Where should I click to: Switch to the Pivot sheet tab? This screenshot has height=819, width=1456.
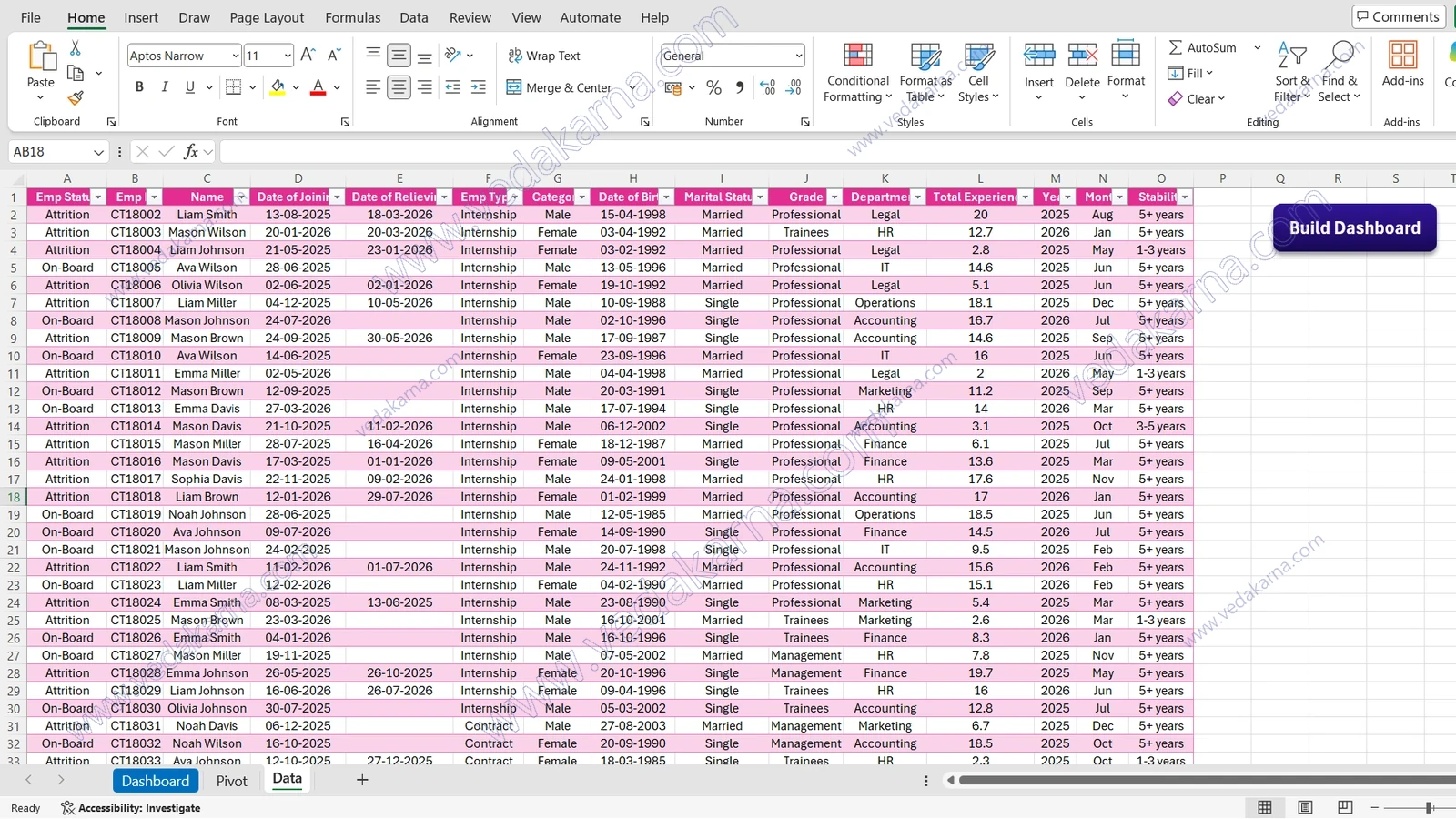tap(232, 781)
